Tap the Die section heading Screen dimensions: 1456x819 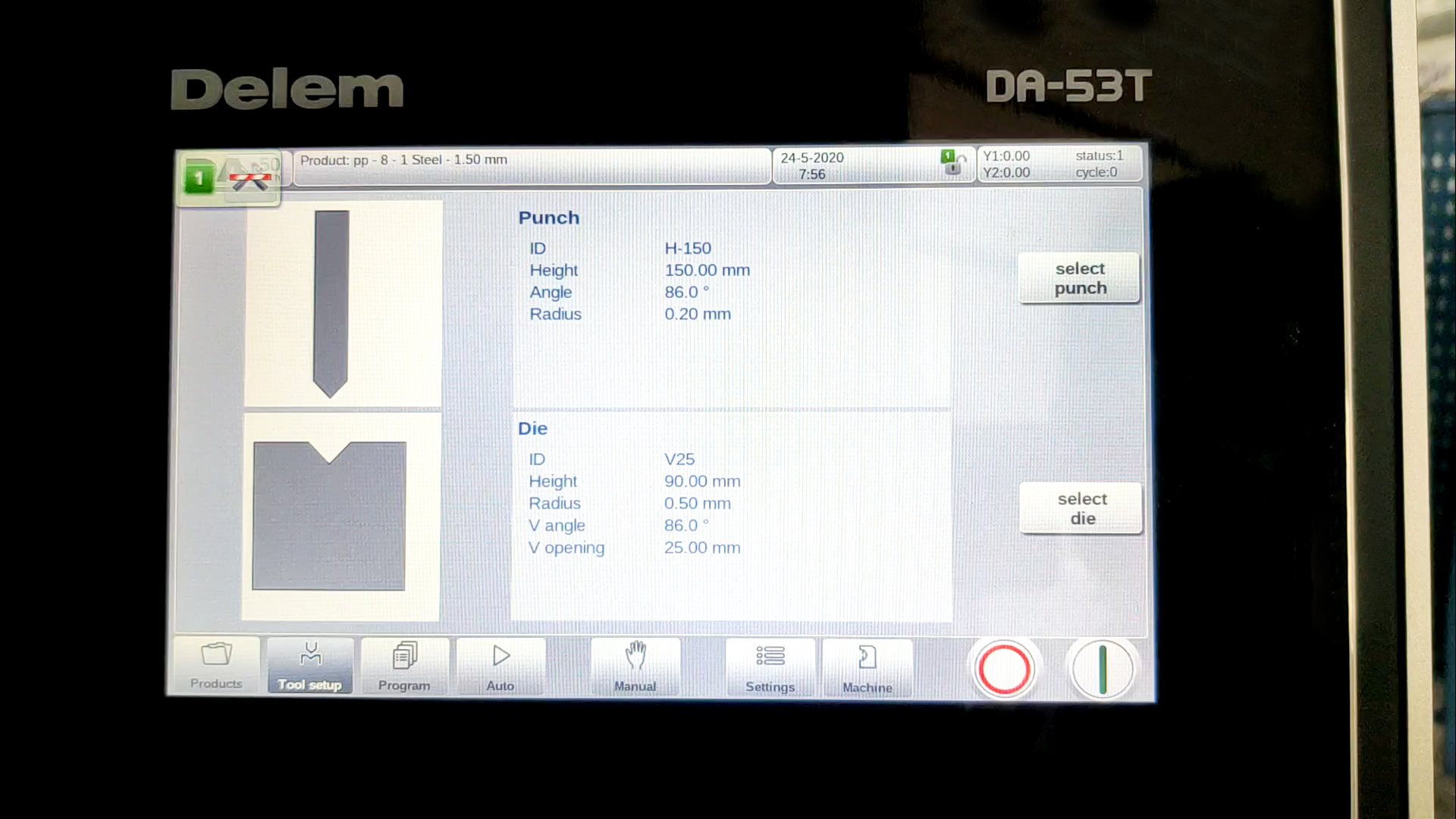tap(532, 428)
